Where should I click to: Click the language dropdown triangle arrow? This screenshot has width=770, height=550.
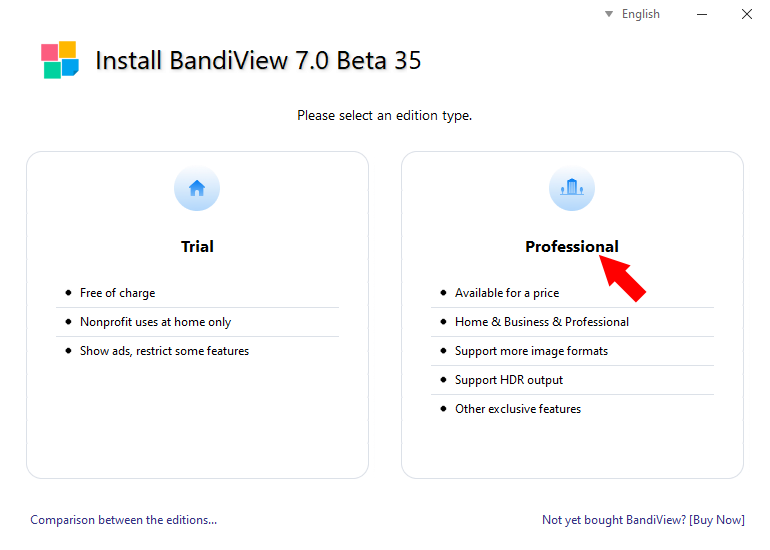point(609,14)
